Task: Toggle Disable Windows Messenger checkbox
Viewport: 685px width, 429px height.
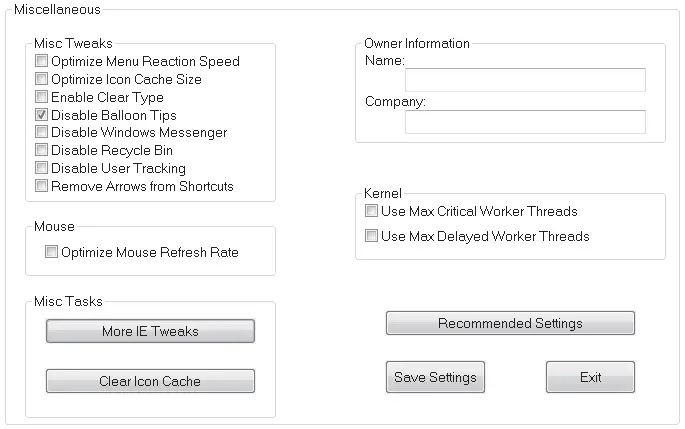Action: click(42, 133)
